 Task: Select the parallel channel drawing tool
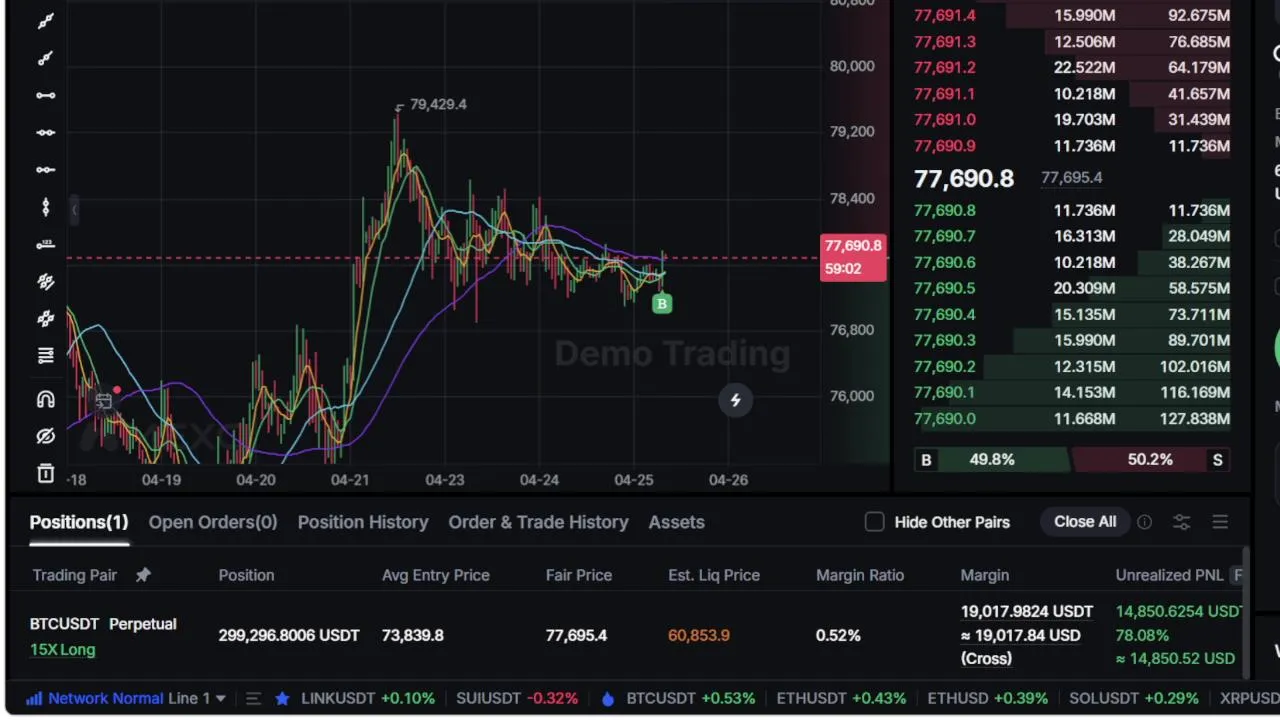point(45,282)
